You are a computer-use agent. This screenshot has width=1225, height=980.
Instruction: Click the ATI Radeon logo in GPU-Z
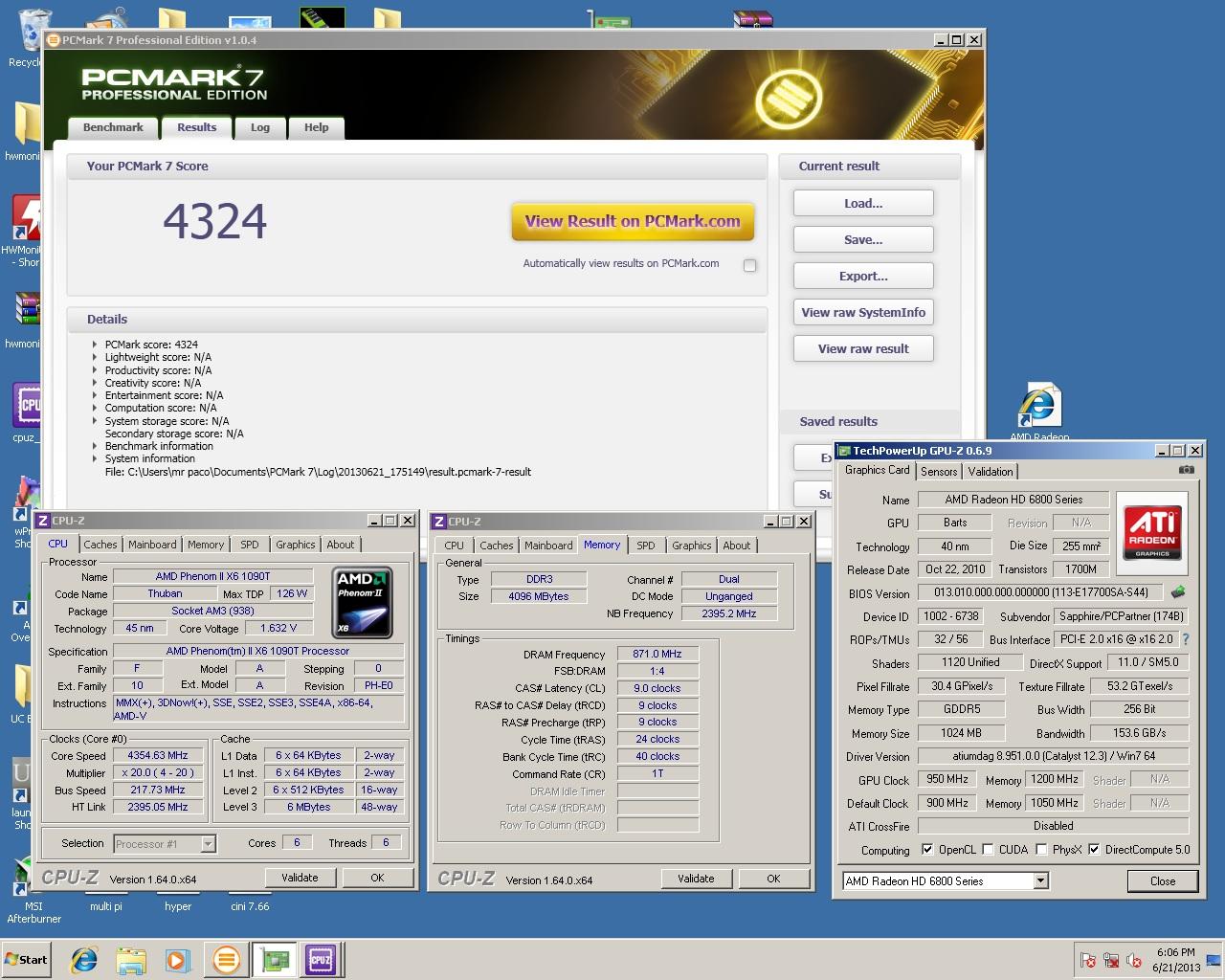pyautogui.click(x=1152, y=532)
